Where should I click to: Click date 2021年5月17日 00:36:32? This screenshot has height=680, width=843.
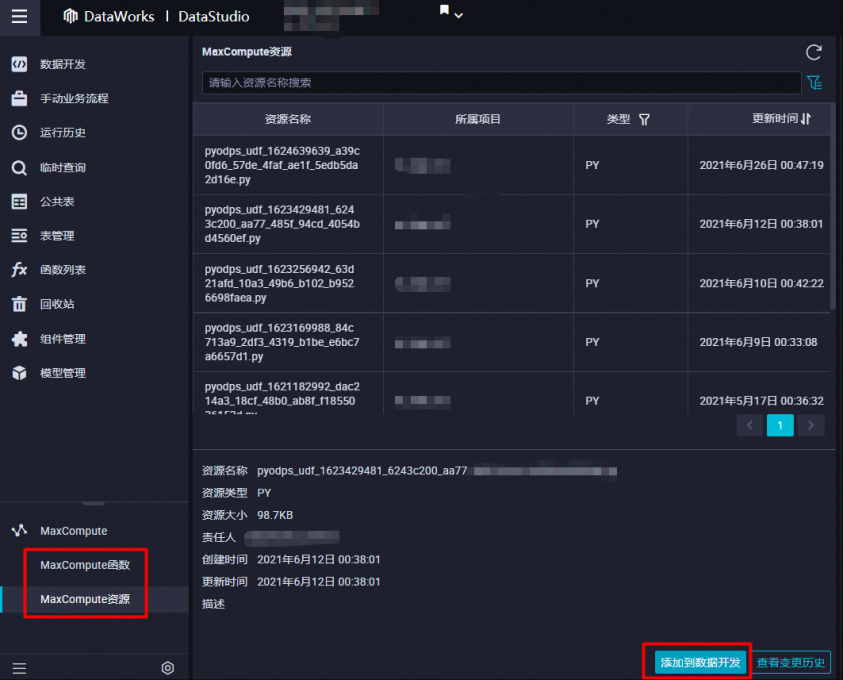761,400
